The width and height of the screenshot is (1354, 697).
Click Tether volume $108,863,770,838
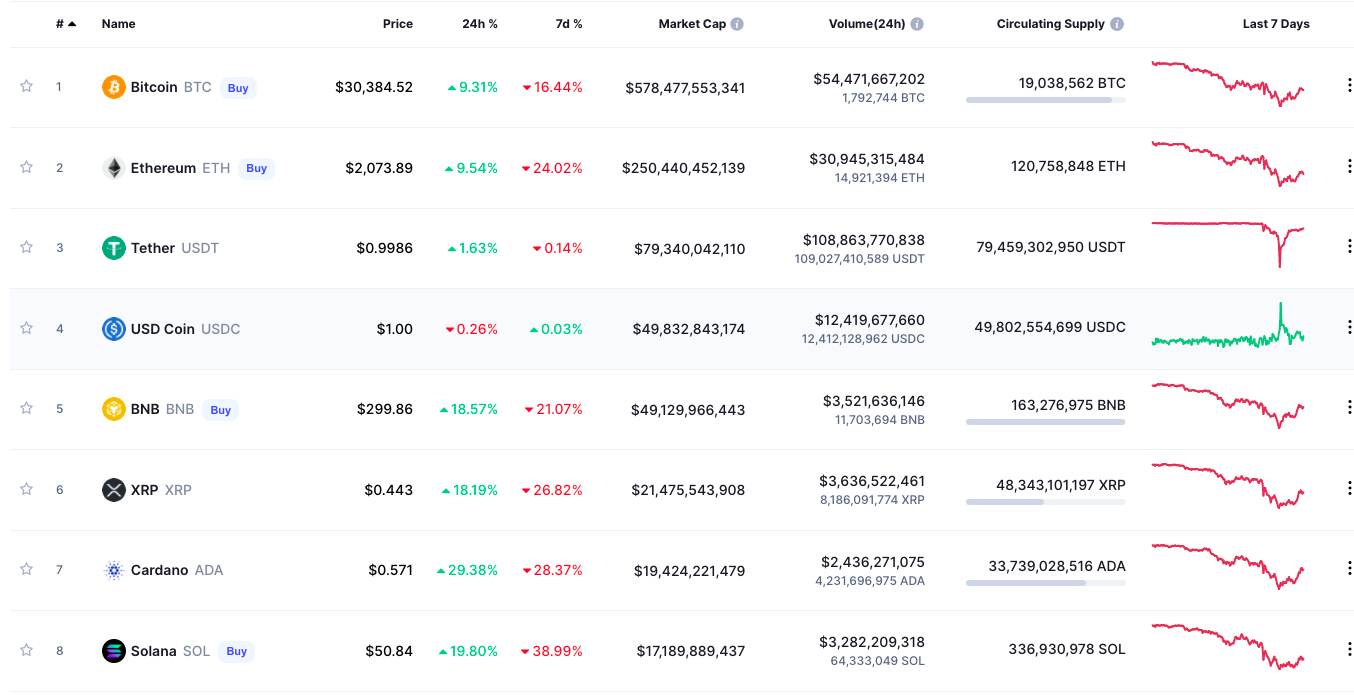(864, 240)
